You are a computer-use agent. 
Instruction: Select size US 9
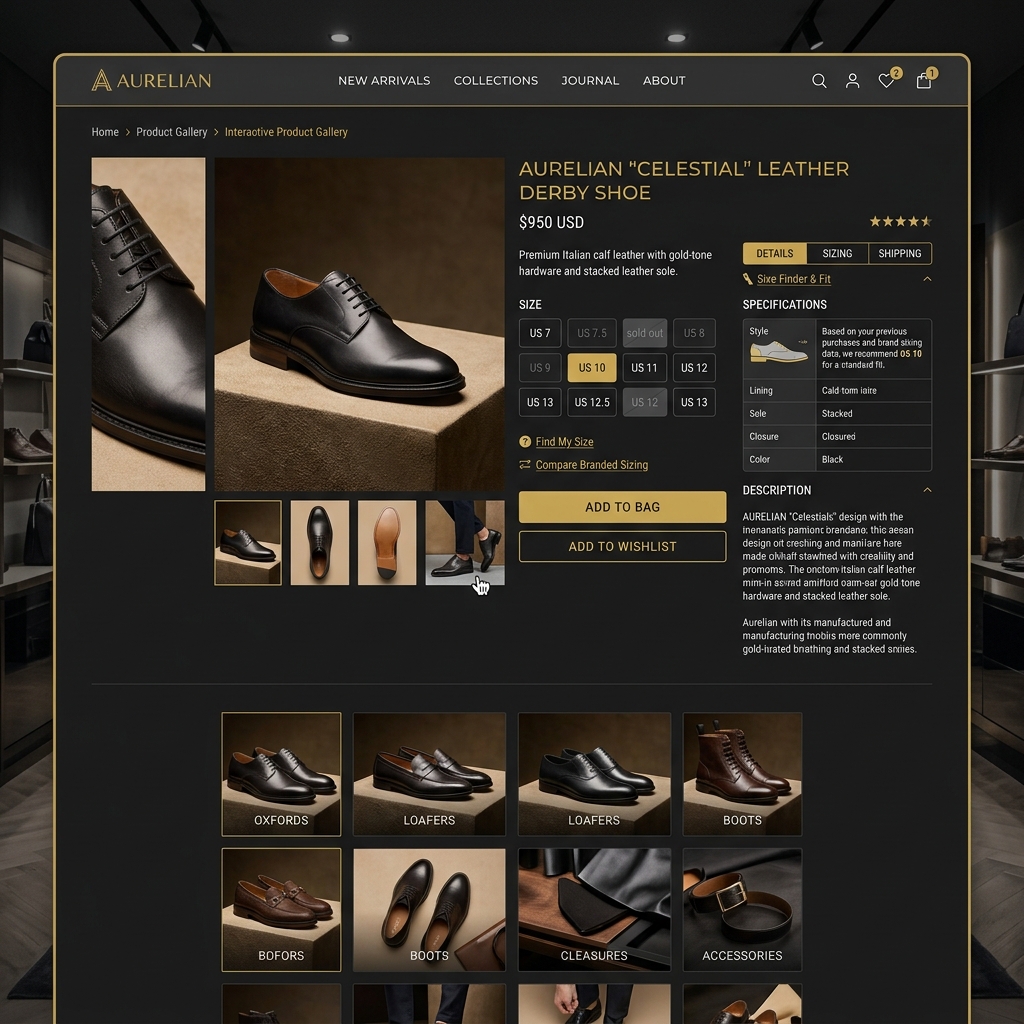click(540, 368)
